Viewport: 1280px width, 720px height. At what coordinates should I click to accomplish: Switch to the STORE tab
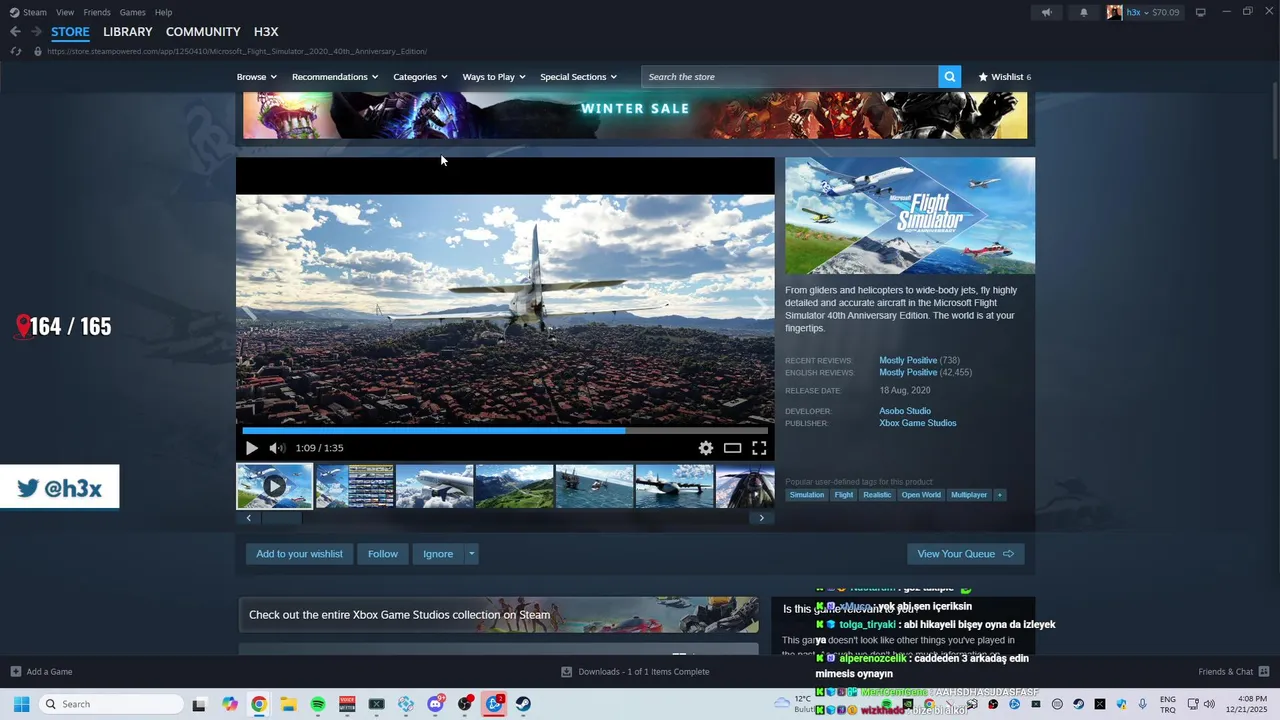[x=70, y=32]
